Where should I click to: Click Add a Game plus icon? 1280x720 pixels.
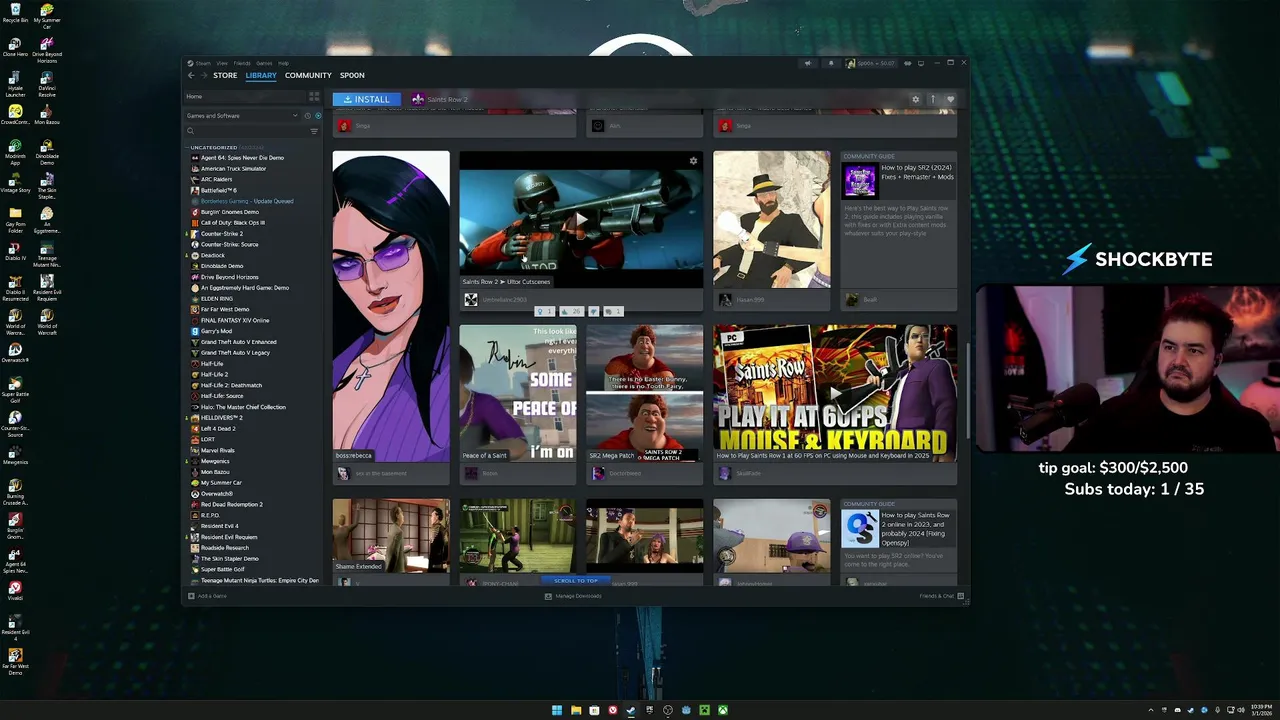(189, 596)
